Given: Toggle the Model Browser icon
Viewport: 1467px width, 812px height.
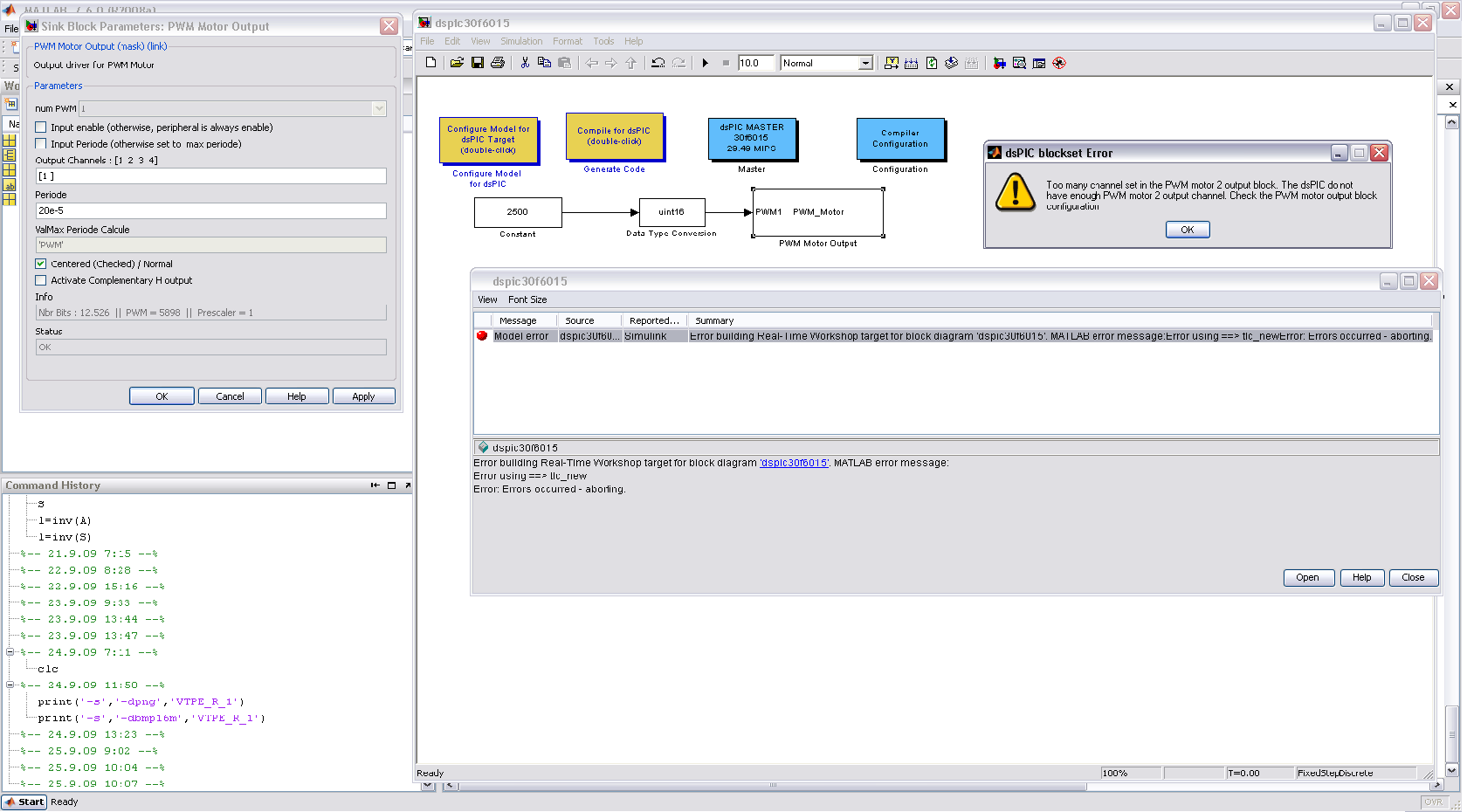Looking at the screenshot, I should 1039,63.
